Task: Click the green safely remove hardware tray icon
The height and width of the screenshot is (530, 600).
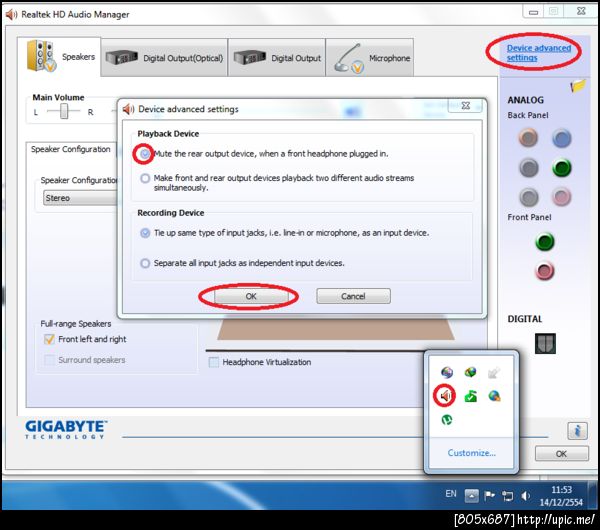Action: (471, 396)
